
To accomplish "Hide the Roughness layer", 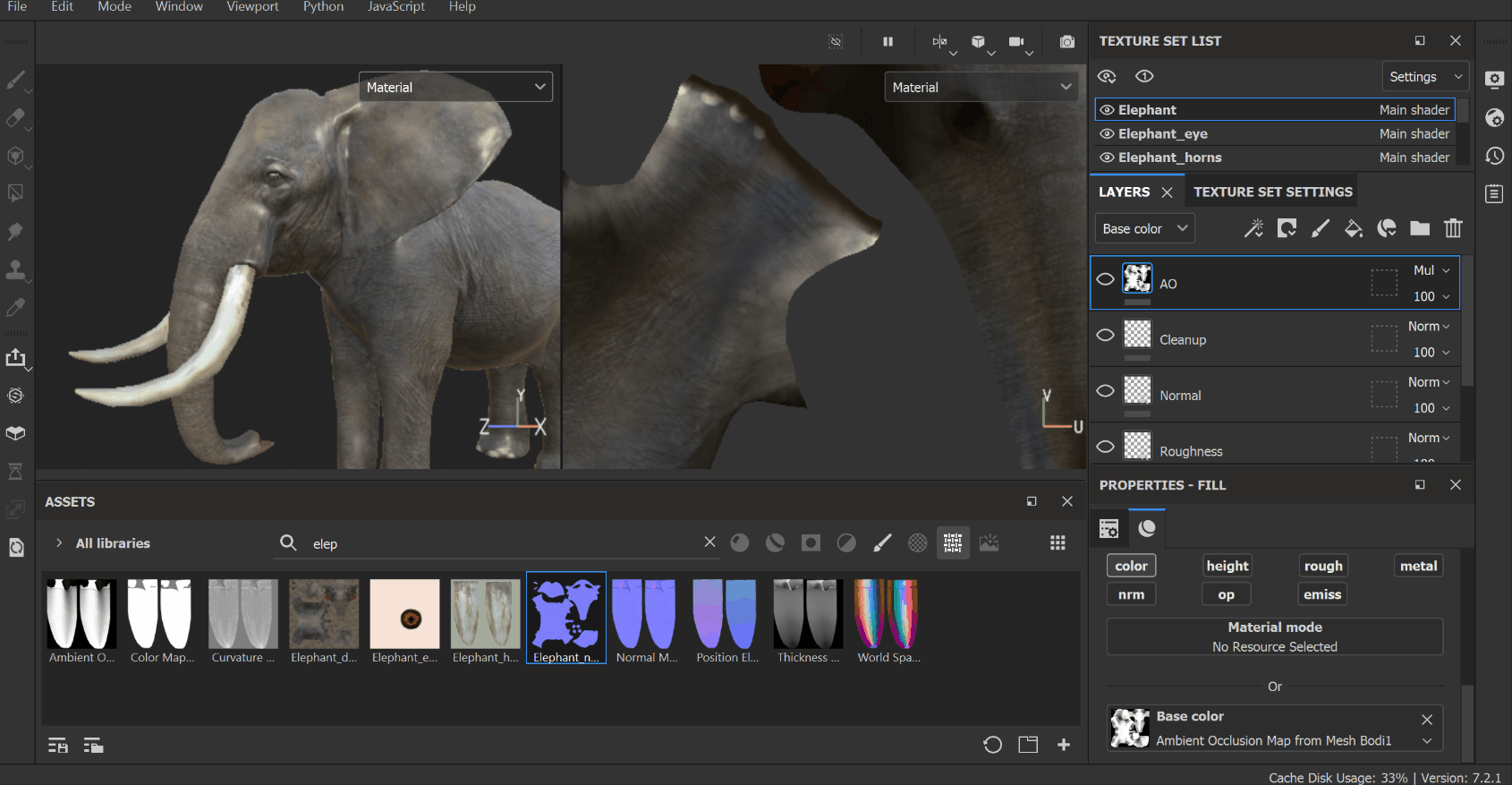I will (x=1105, y=447).
